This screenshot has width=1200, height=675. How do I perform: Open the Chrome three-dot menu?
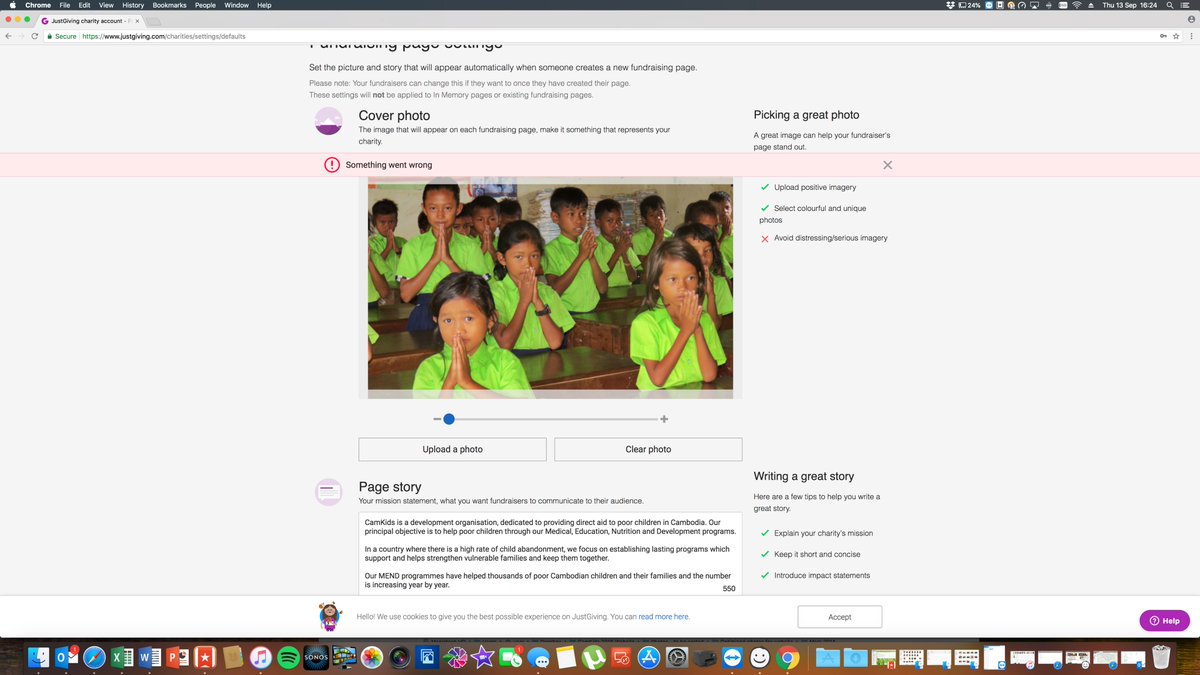1190,36
